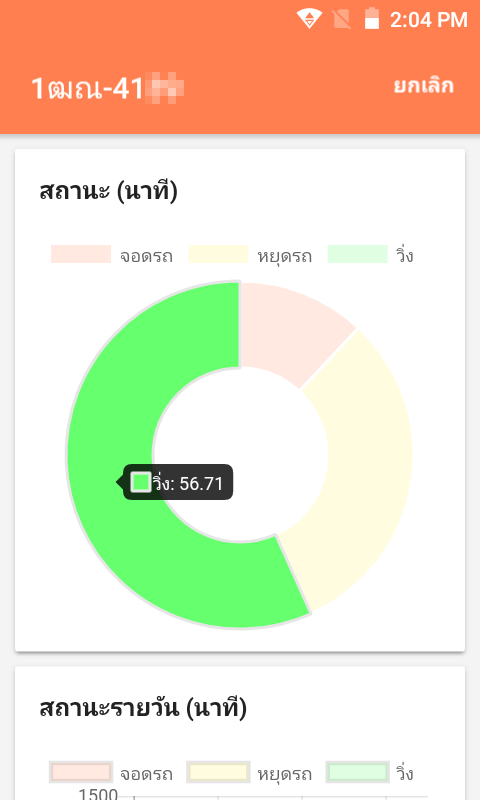This screenshot has height=800, width=480.
Task: Toggle หยุดรถ legend in daily status chart
Action: click(250, 773)
